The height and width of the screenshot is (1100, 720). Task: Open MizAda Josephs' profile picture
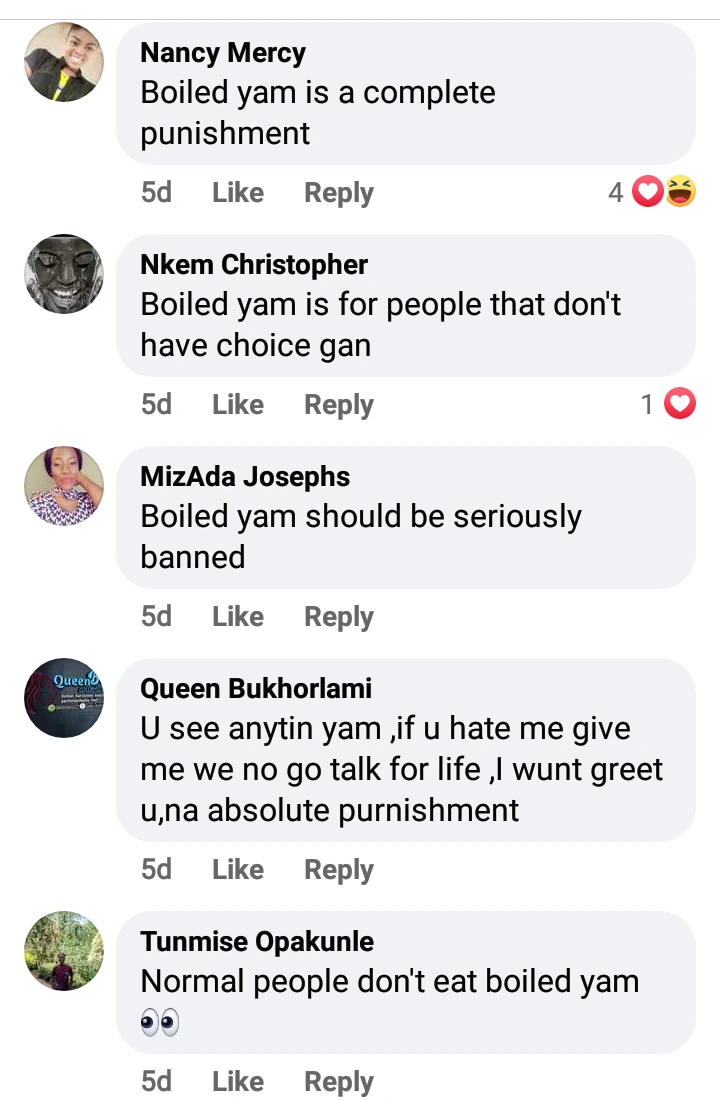(64, 486)
